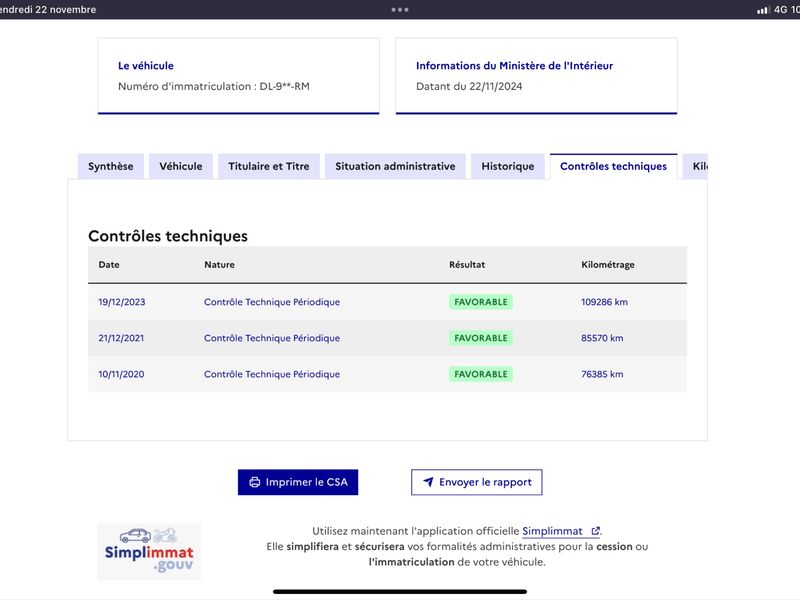This screenshot has width=800, height=600.
Task: Select the Situation administrative tab
Action: click(395, 166)
